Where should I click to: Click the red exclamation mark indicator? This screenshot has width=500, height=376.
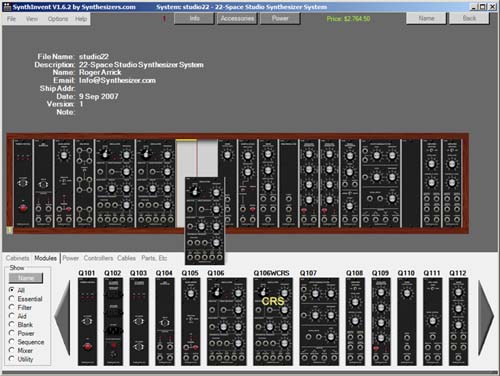pyautogui.click(x=164, y=19)
